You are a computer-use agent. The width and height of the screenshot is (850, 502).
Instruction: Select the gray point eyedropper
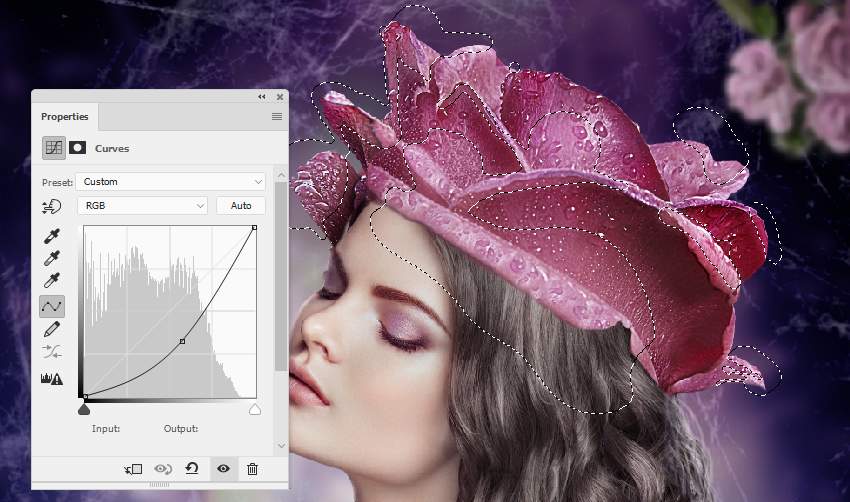[x=51, y=259]
